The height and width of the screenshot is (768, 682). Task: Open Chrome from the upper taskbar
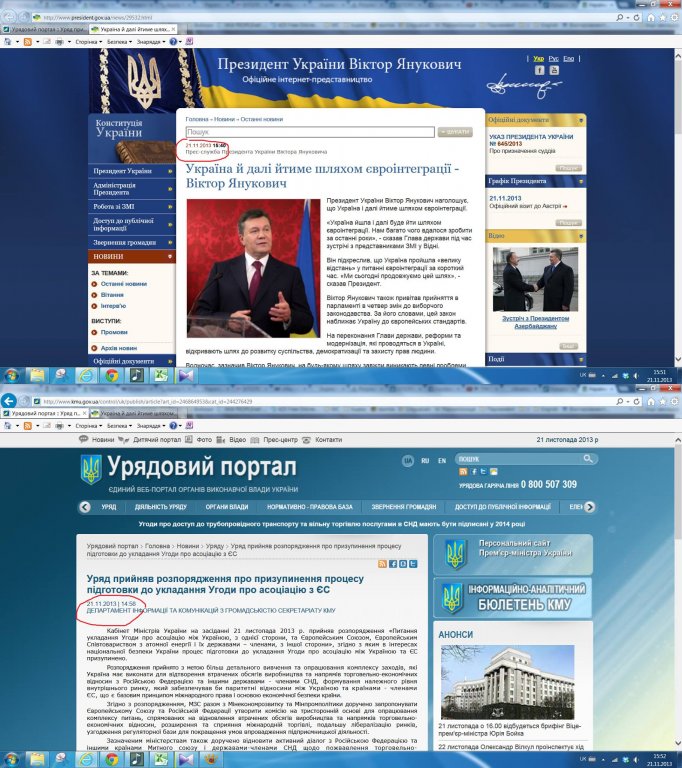112,376
